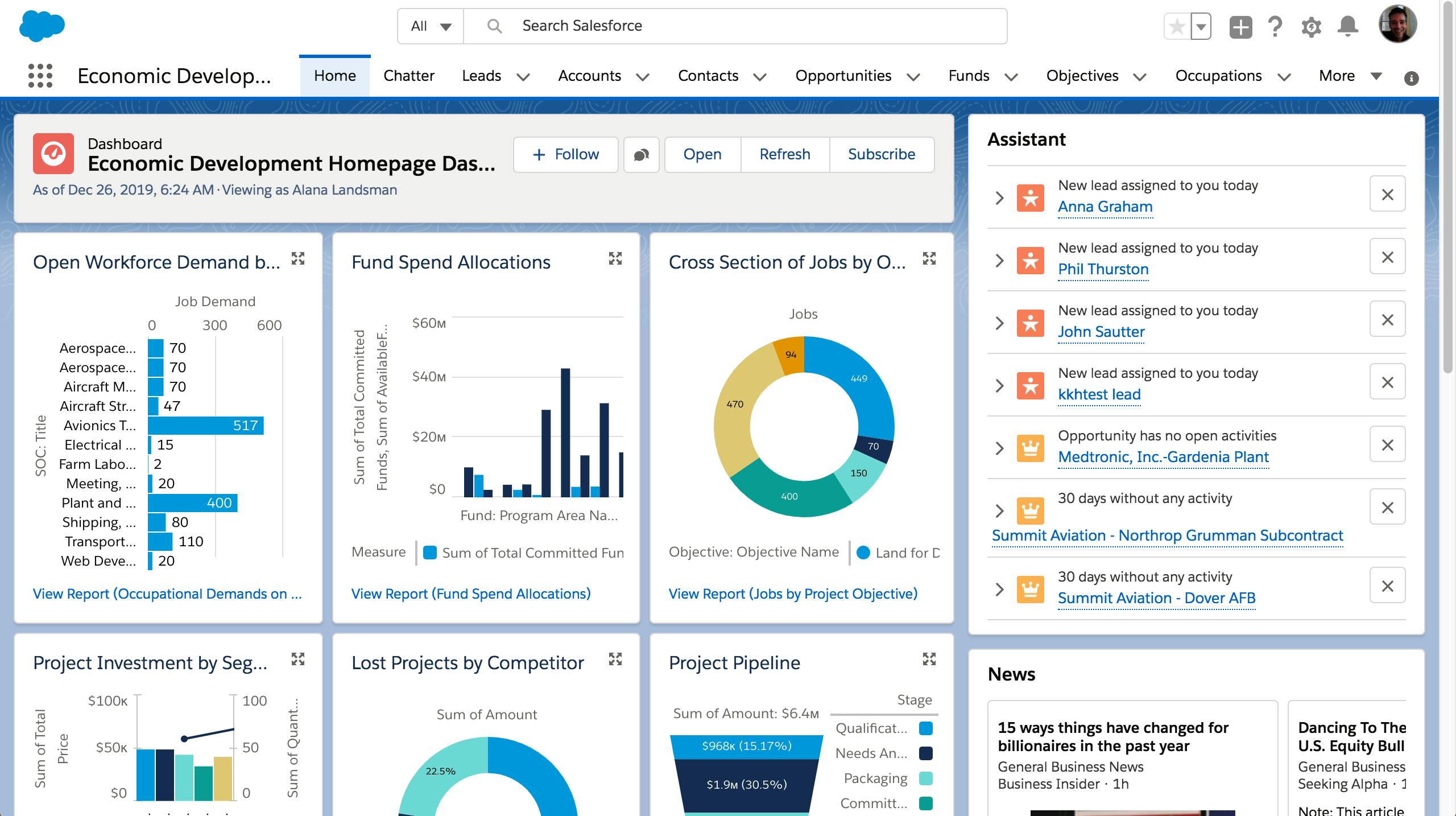
Task: Expand the Phil Thurston assistant item
Action: point(999,261)
